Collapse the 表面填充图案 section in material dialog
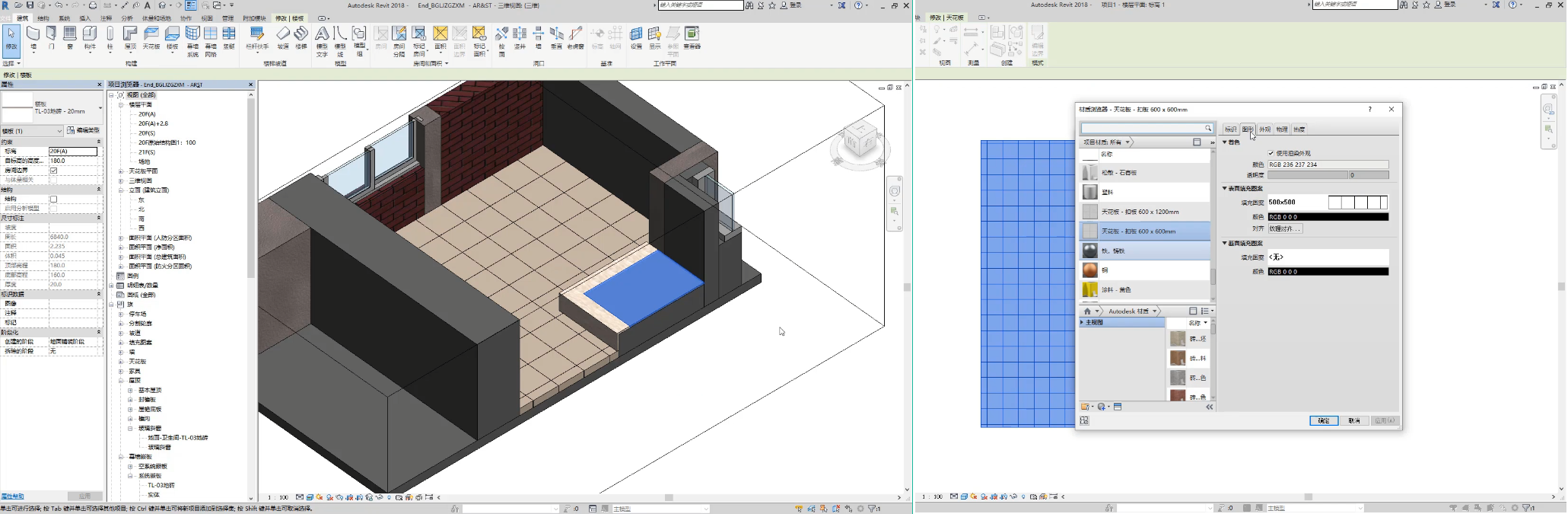The height and width of the screenshot is (514, 1568). [1225, 189]
